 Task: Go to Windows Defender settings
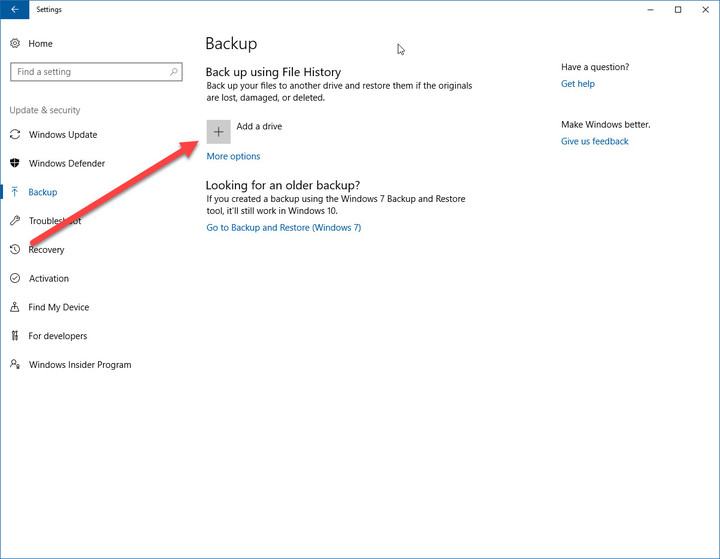67,164
